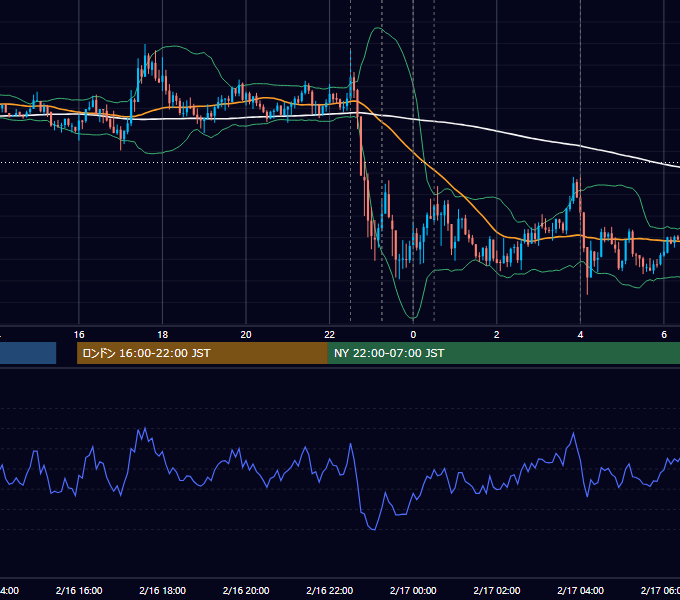Screen dimensions: 680x600
Task: Click the 2/16 20:00 oscillator time label
Action: [x=246, y=590]
